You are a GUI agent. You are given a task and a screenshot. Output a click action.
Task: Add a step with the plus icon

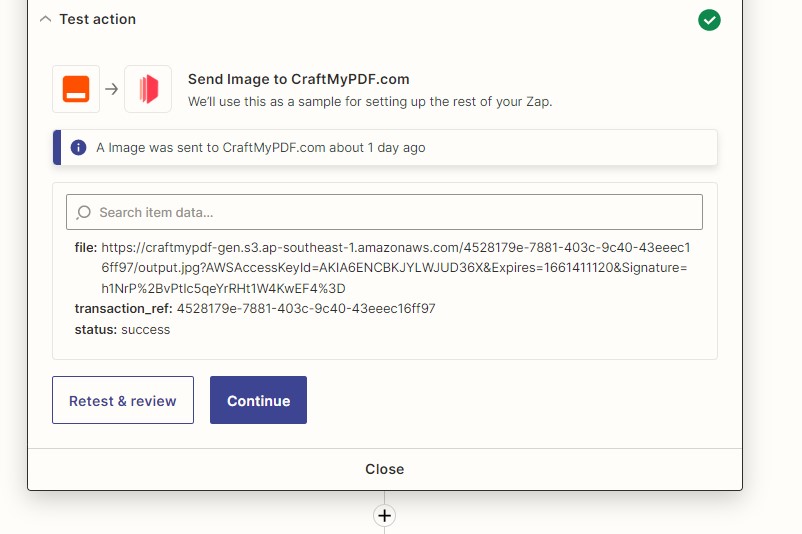(384, 515)
